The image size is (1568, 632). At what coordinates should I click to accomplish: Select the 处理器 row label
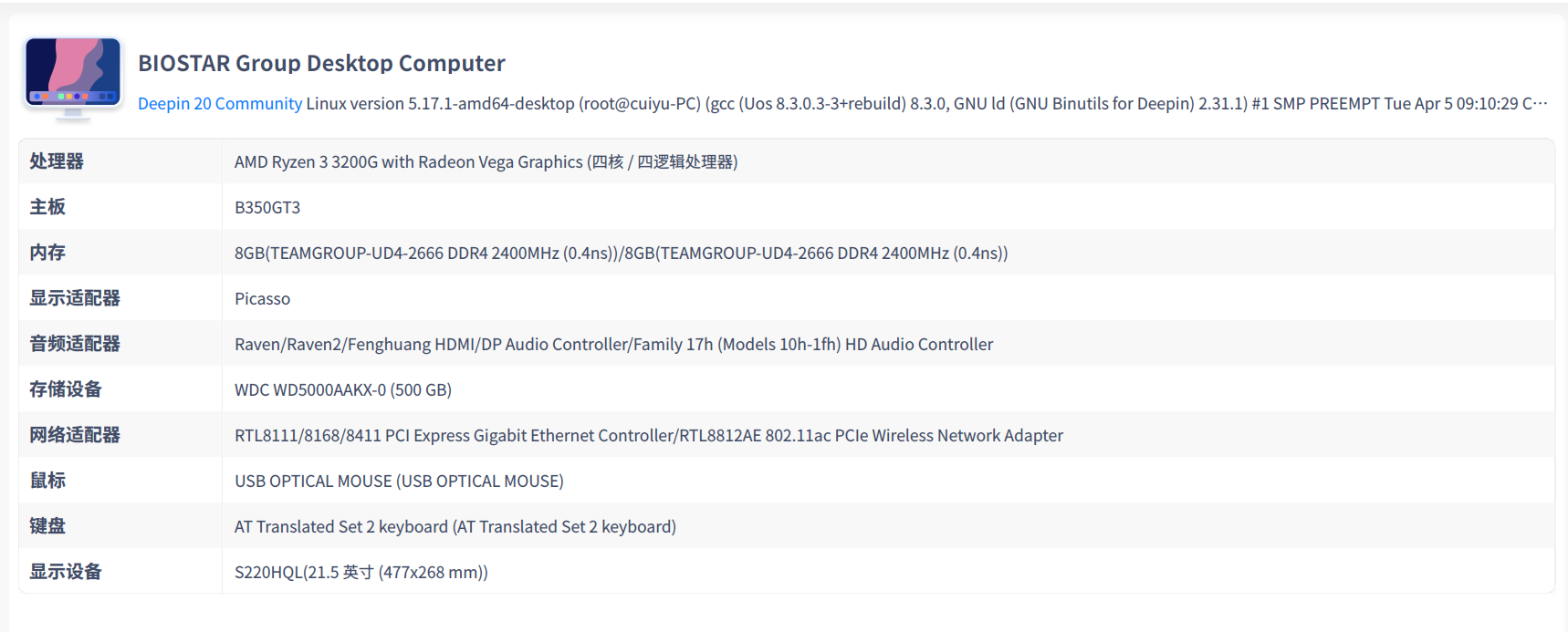57,161
